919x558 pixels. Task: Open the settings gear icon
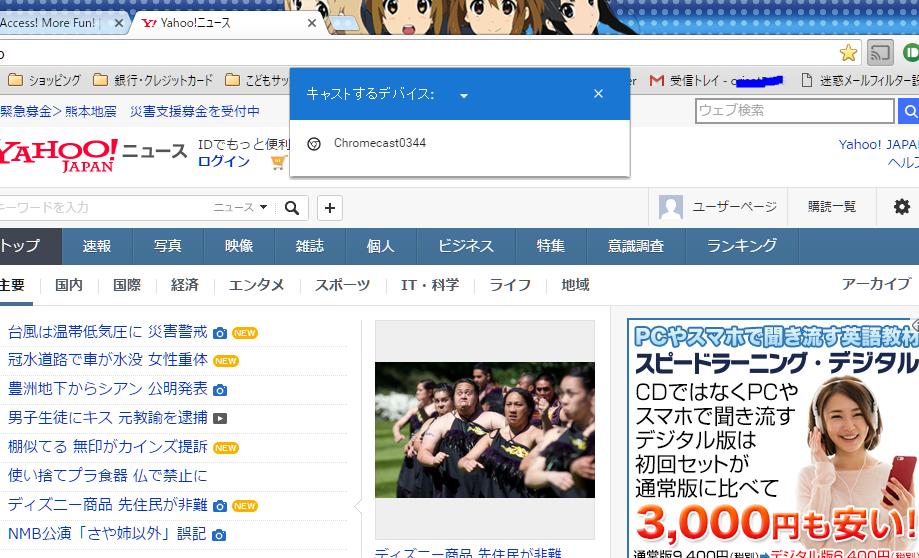pos(901,207)
